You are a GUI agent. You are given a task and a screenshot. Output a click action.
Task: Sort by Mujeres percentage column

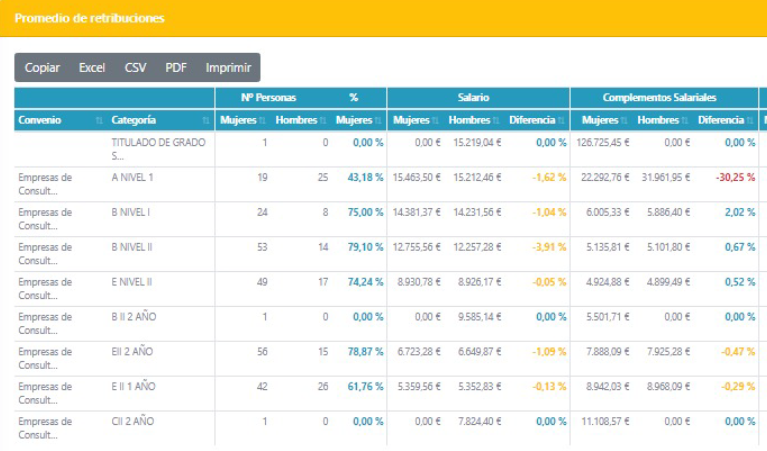point(360,120)
